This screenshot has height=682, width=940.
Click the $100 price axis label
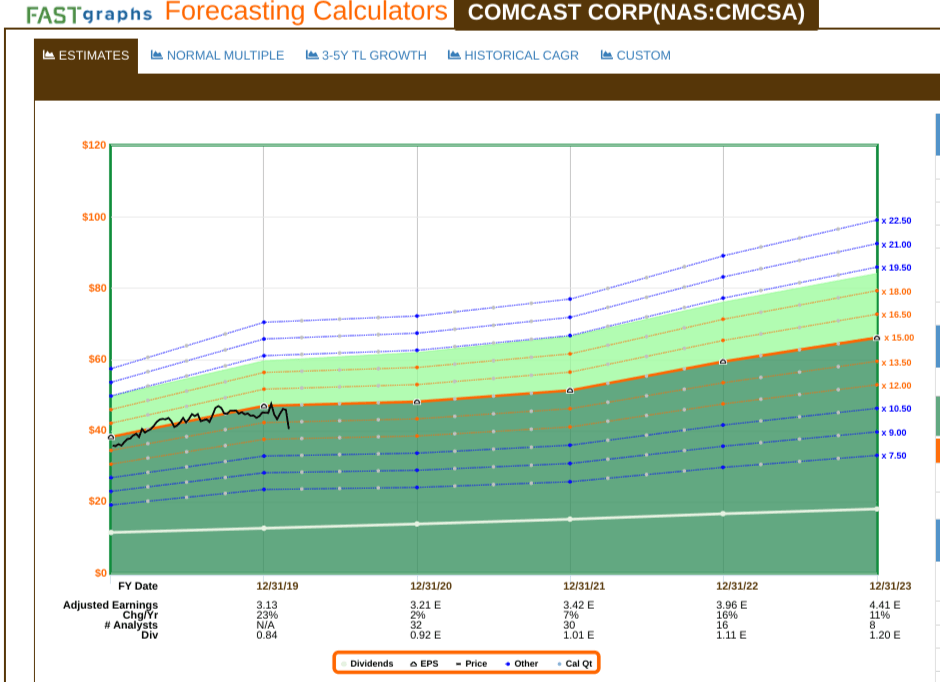tap(94, 217)
